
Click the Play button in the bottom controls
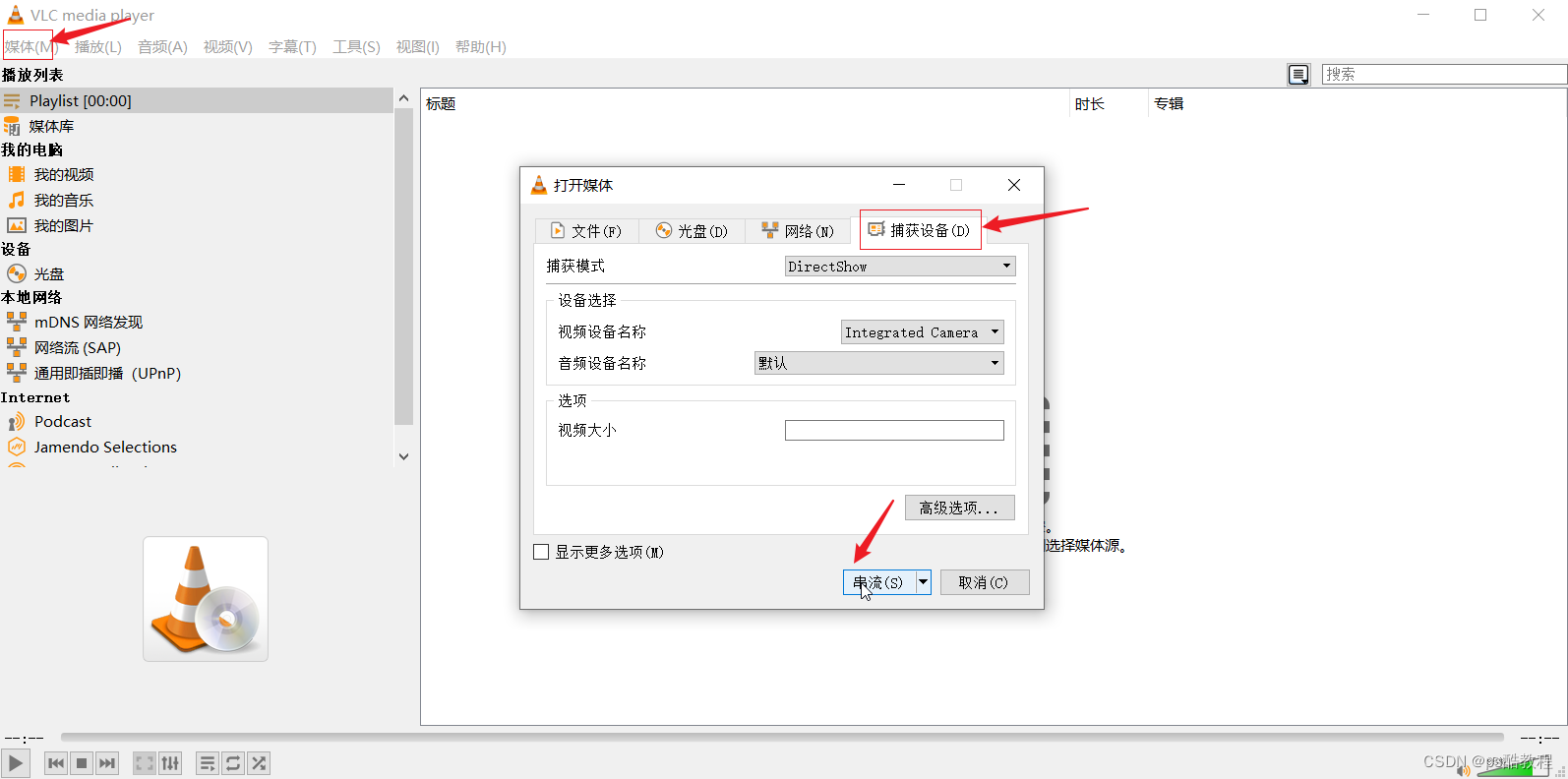click(16, 763)
